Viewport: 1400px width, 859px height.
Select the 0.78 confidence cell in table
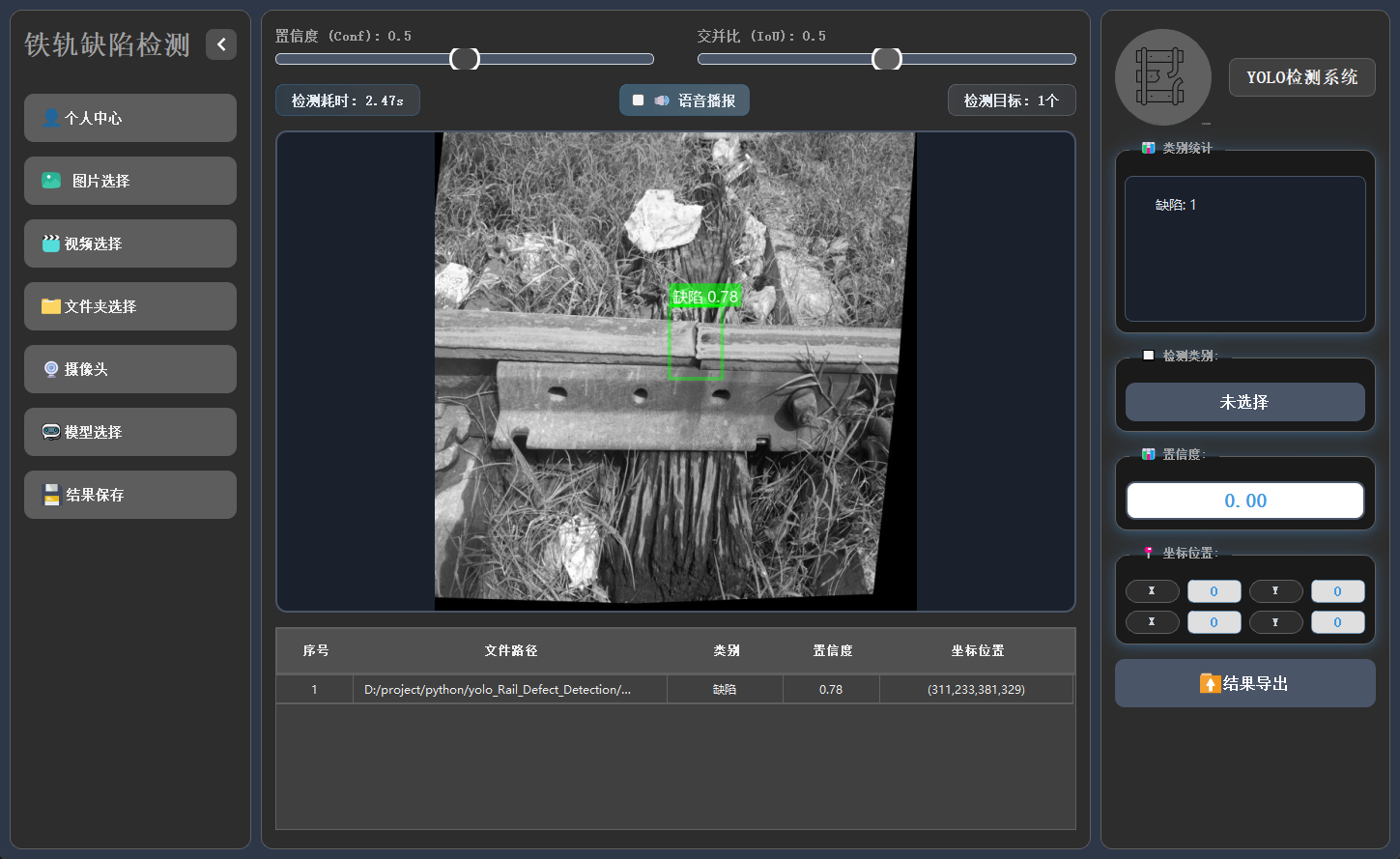(831, 689)
